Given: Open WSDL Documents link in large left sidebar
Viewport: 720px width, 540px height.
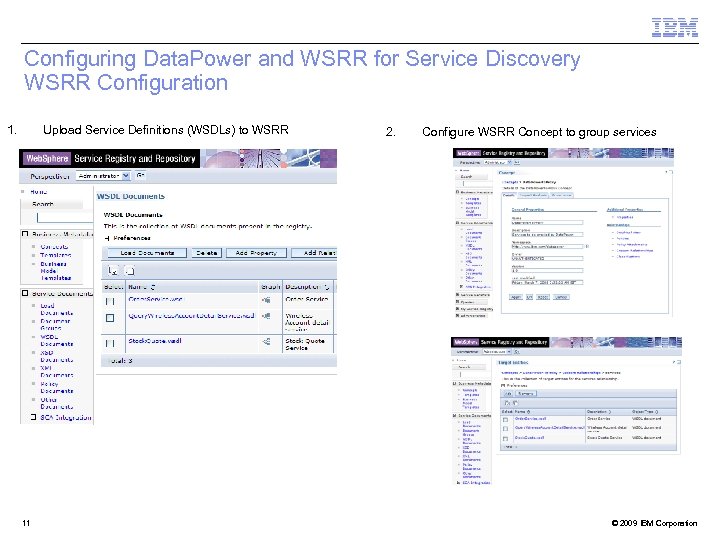Looking at the screenshot, I should [56, 340].
